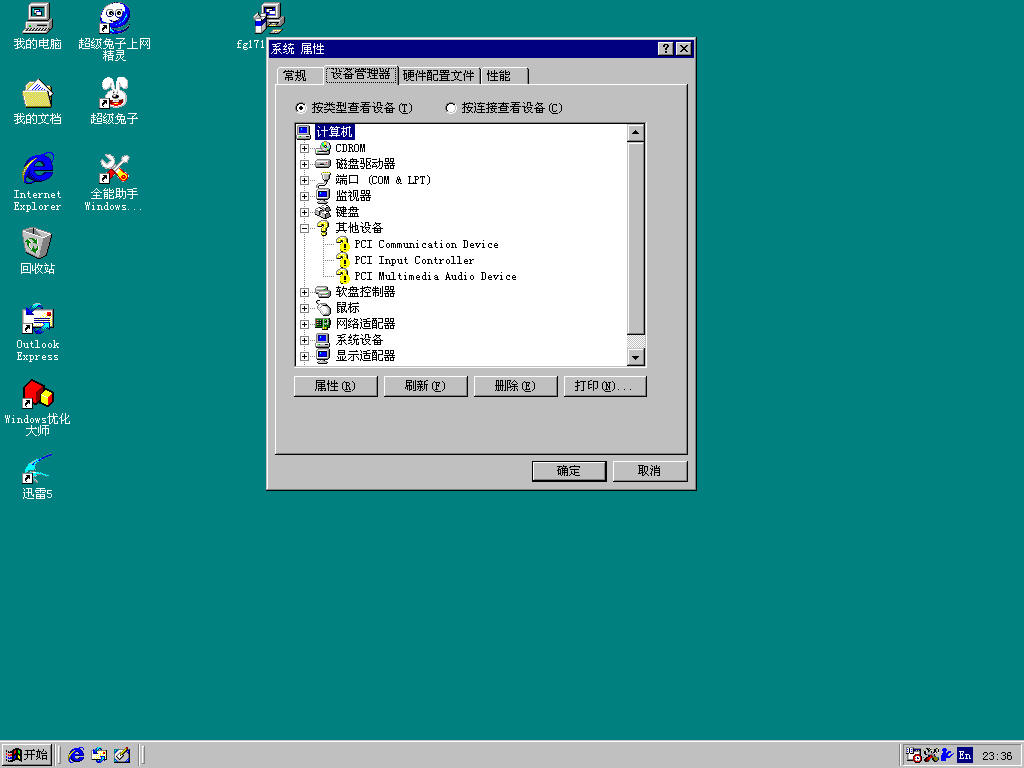Click the Show Desktop quick launch icon
The height and width of the screenshot is (768, 1024).
click(122, 755)
